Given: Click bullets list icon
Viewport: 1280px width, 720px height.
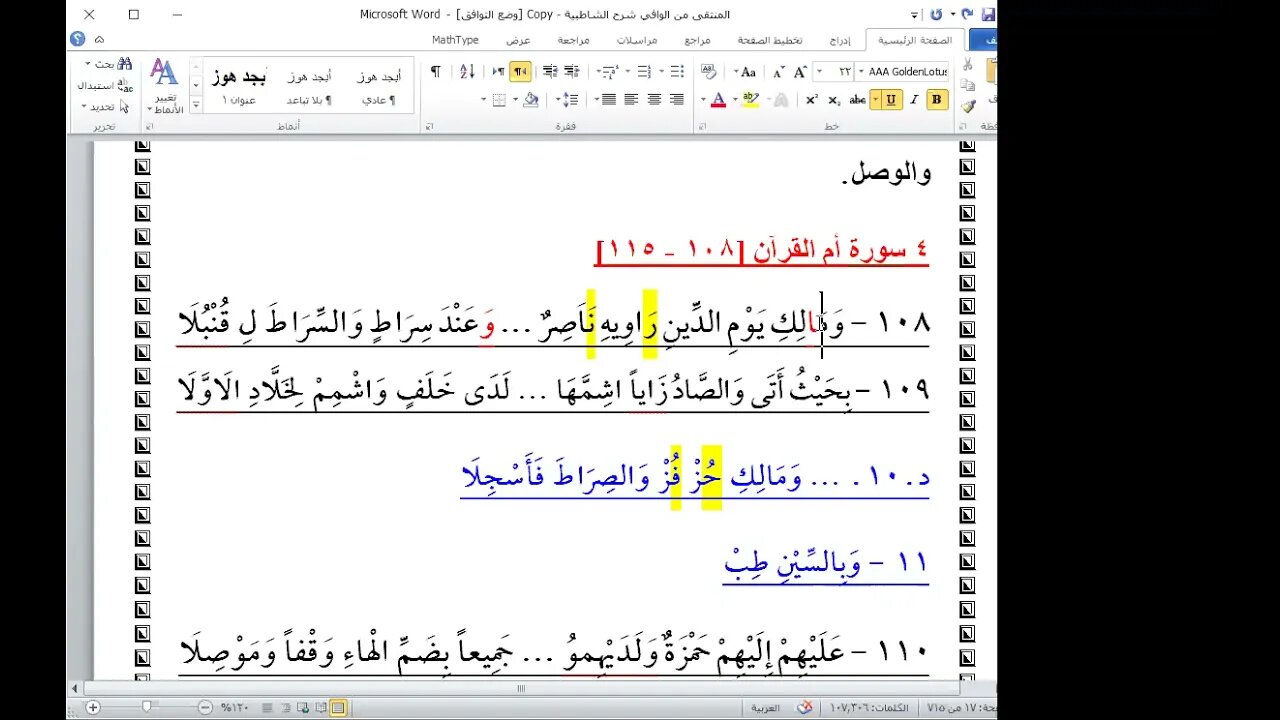Looking at the screenshot, I should [676, 72].
